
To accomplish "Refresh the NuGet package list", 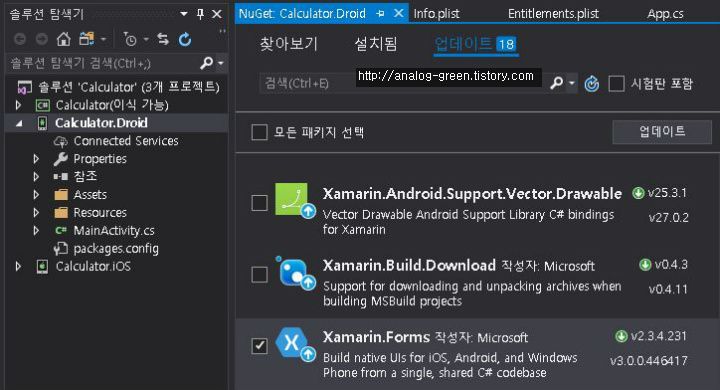I will [592, 84].
